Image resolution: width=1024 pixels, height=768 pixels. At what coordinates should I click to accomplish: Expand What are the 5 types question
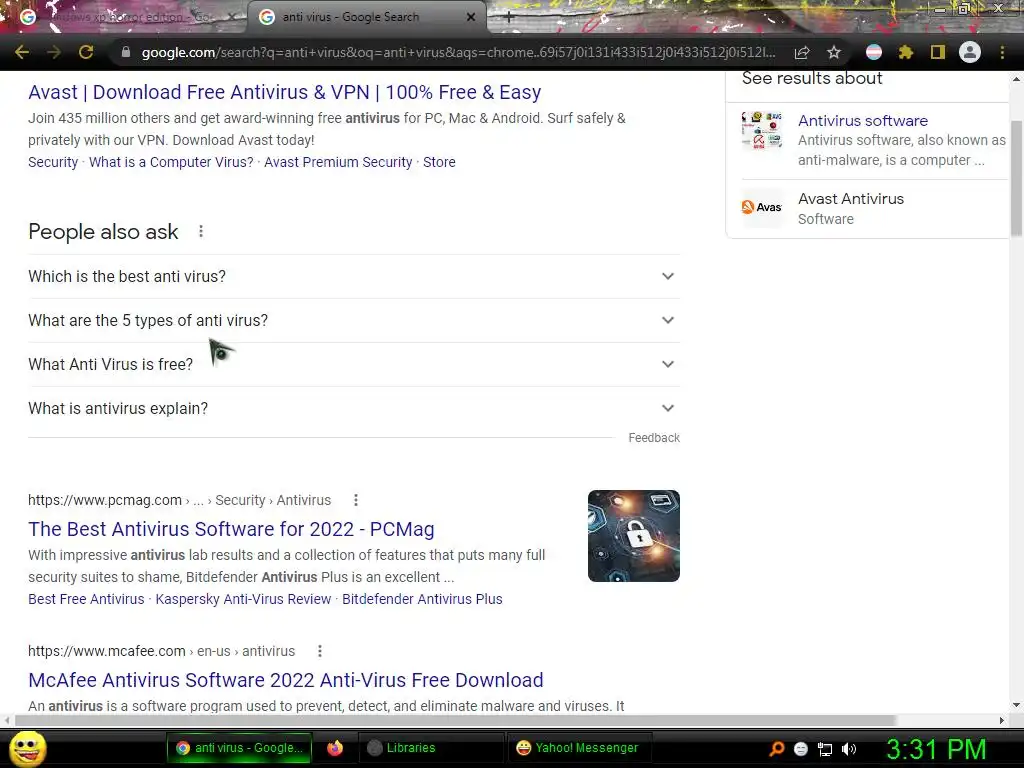354,320
